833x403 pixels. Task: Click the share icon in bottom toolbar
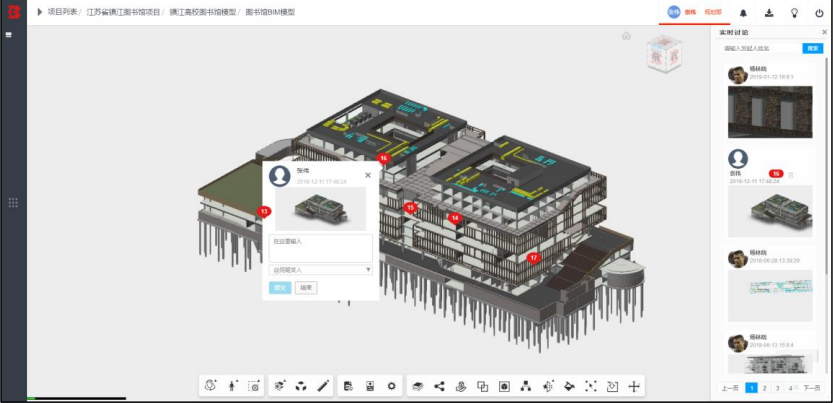[x=439, y=386]
